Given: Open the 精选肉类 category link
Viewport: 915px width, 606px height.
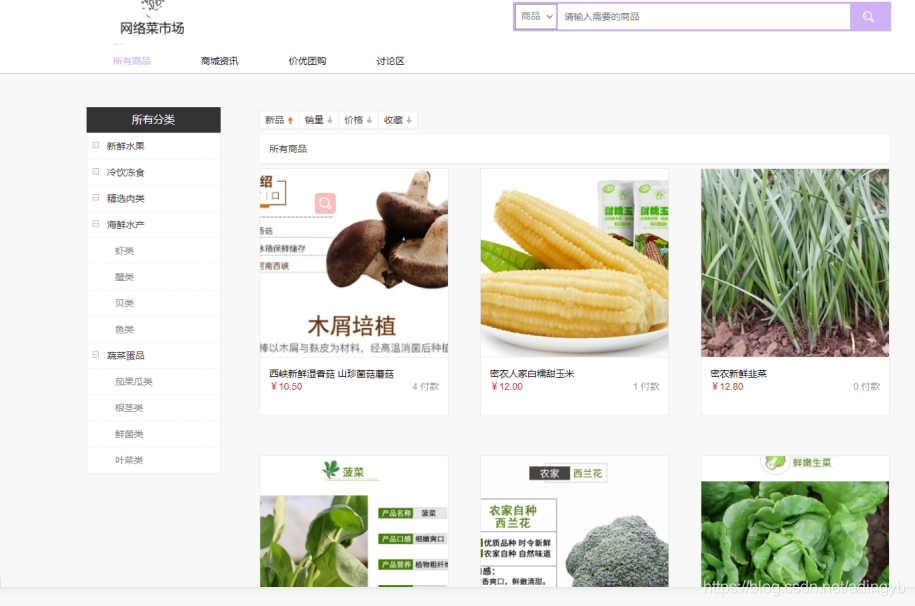Looking at the screenshot, I should pyautogui.click(x=125, y=198).
